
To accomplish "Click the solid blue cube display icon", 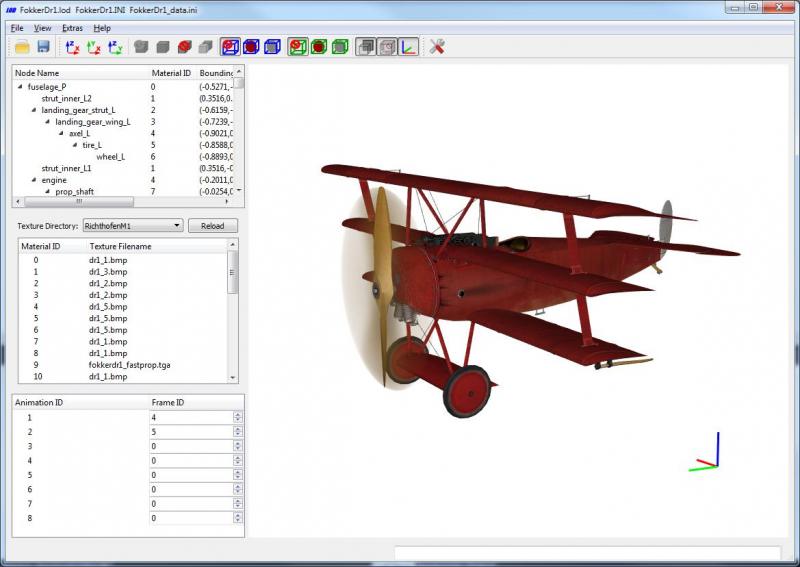I will (273, 47).
